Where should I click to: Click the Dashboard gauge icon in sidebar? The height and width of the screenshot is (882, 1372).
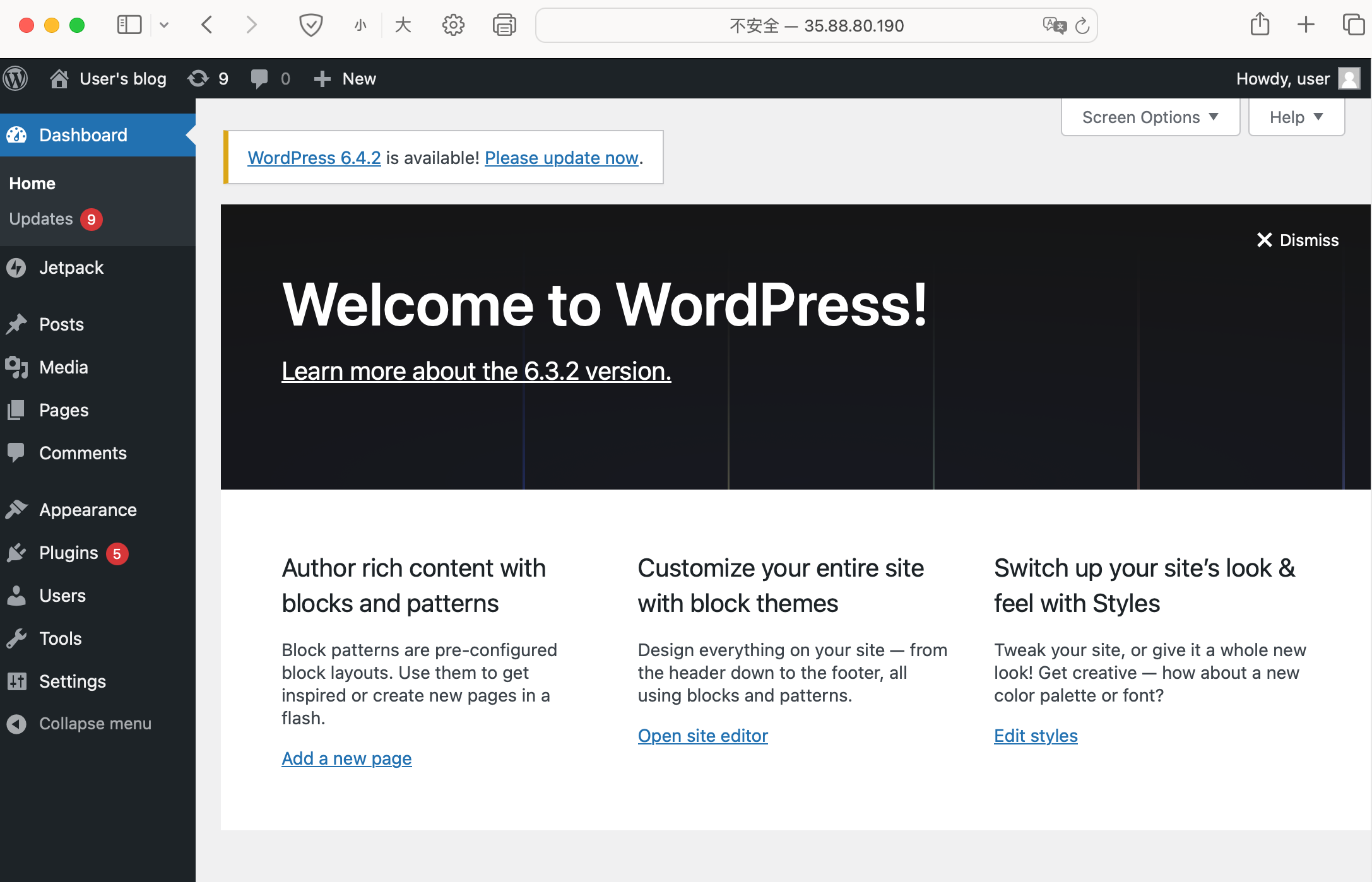(16, 135)
